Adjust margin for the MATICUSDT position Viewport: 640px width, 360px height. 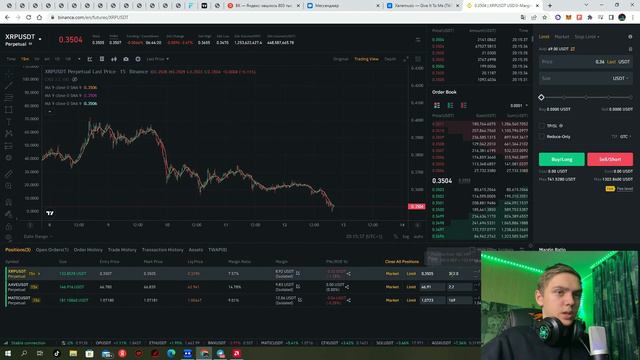coord(300,300)
